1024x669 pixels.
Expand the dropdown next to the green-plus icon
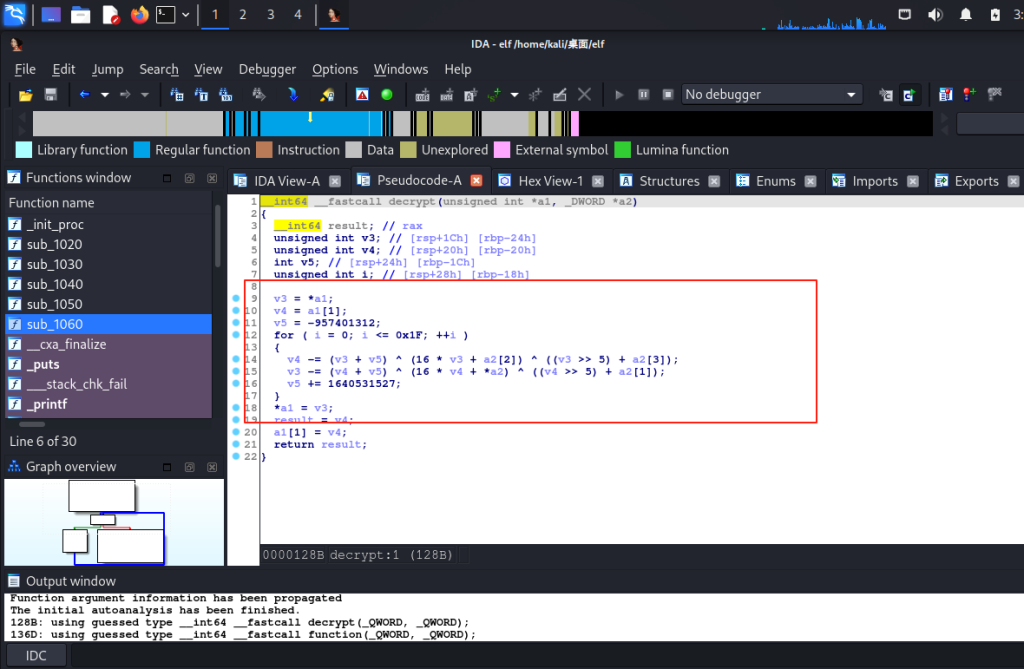(515, 95)
